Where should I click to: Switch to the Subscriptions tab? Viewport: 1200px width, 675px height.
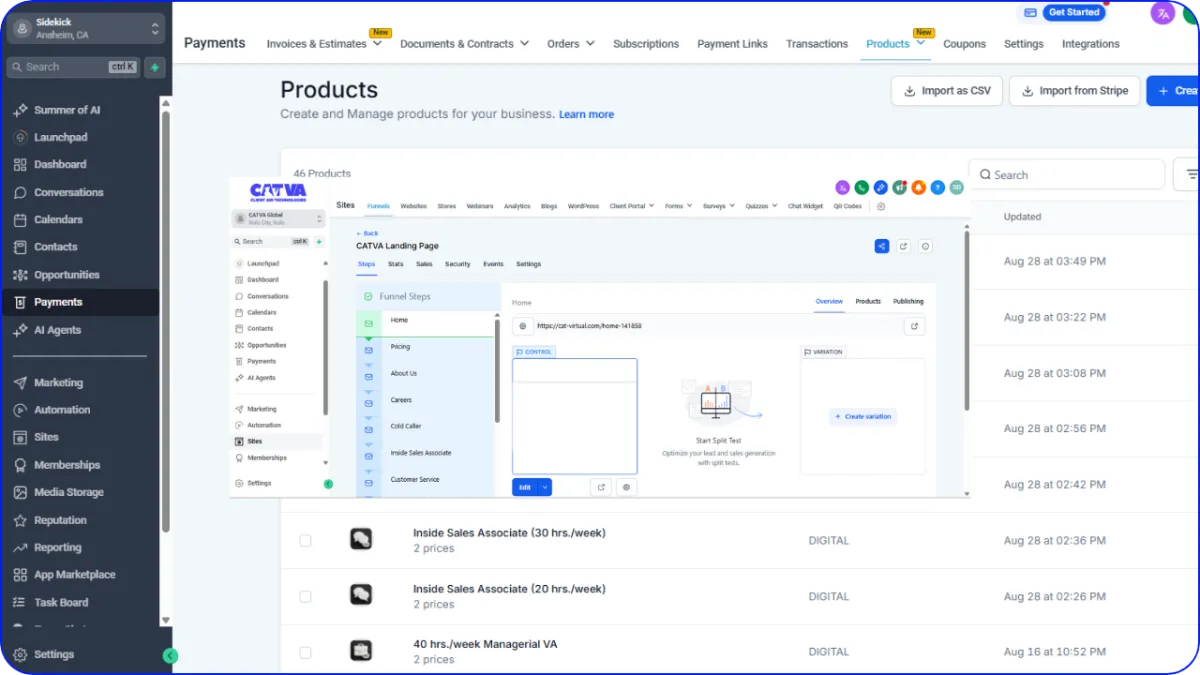pos(646,44)
